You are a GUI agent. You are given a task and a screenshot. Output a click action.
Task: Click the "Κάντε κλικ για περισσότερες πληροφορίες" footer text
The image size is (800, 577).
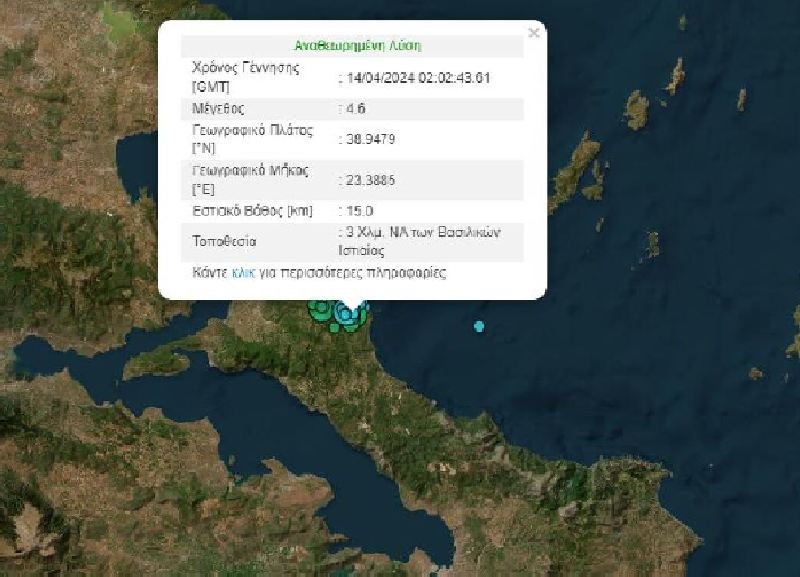click(320, 272)
